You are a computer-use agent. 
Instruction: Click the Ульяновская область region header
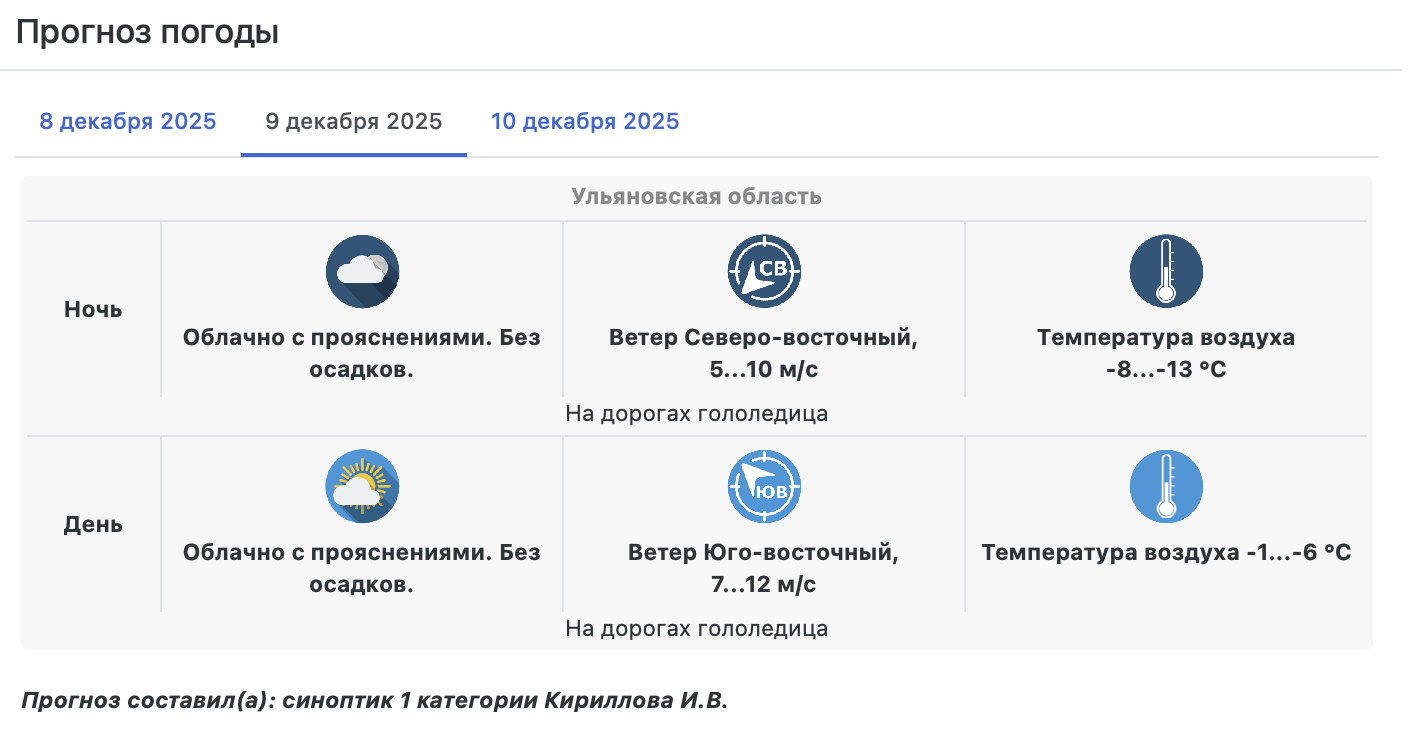click(x=696, y=196)
